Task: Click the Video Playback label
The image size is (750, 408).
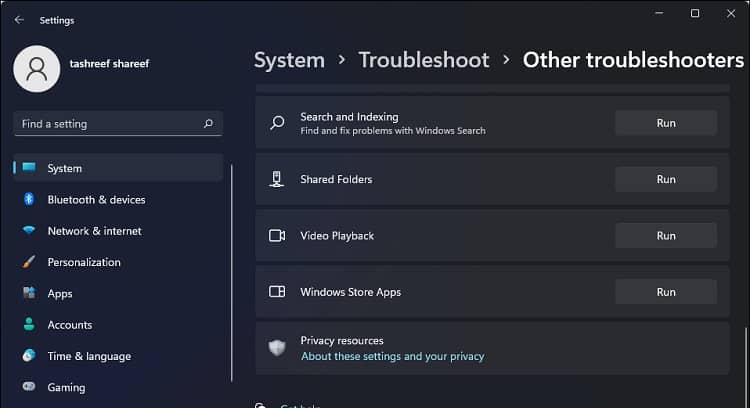Action: click(x=337, y=236)
